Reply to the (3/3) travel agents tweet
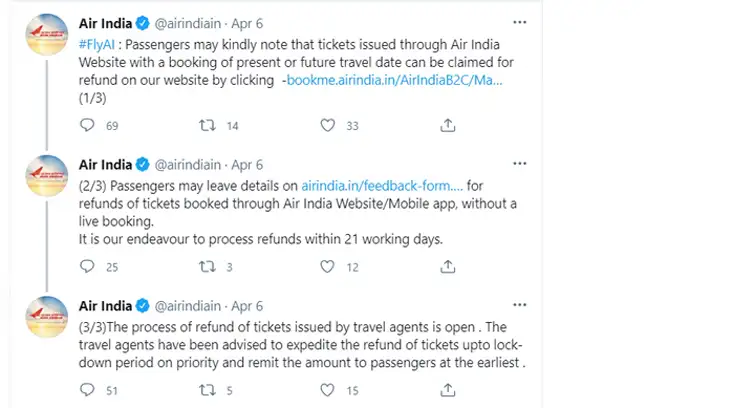 click(x=87, y=390)
